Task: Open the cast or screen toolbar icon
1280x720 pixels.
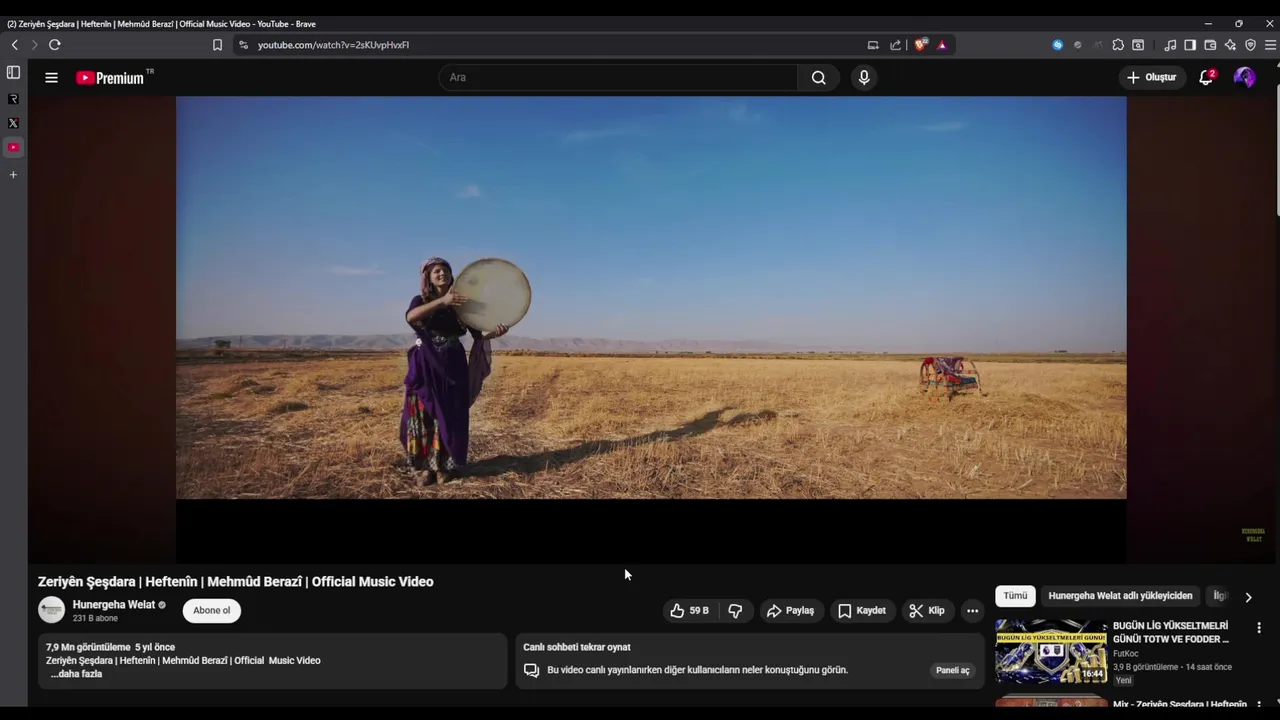Action: (x=873, y=45)
